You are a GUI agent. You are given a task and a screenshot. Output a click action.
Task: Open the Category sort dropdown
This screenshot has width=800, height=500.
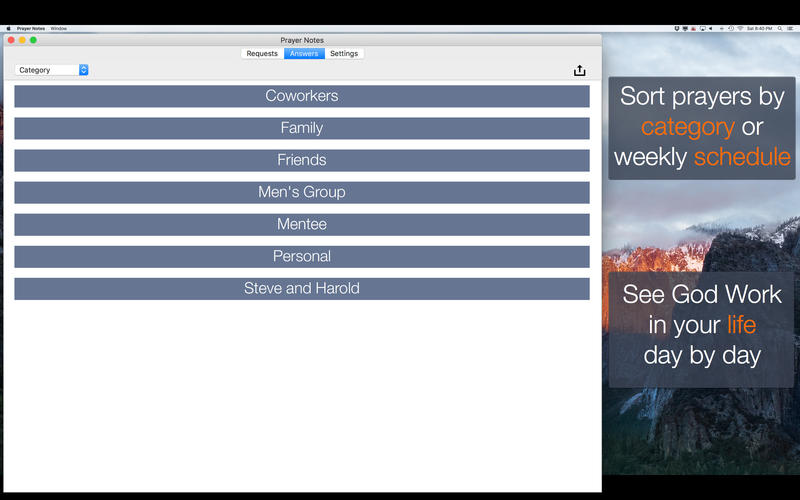click(x=51, y=70)
